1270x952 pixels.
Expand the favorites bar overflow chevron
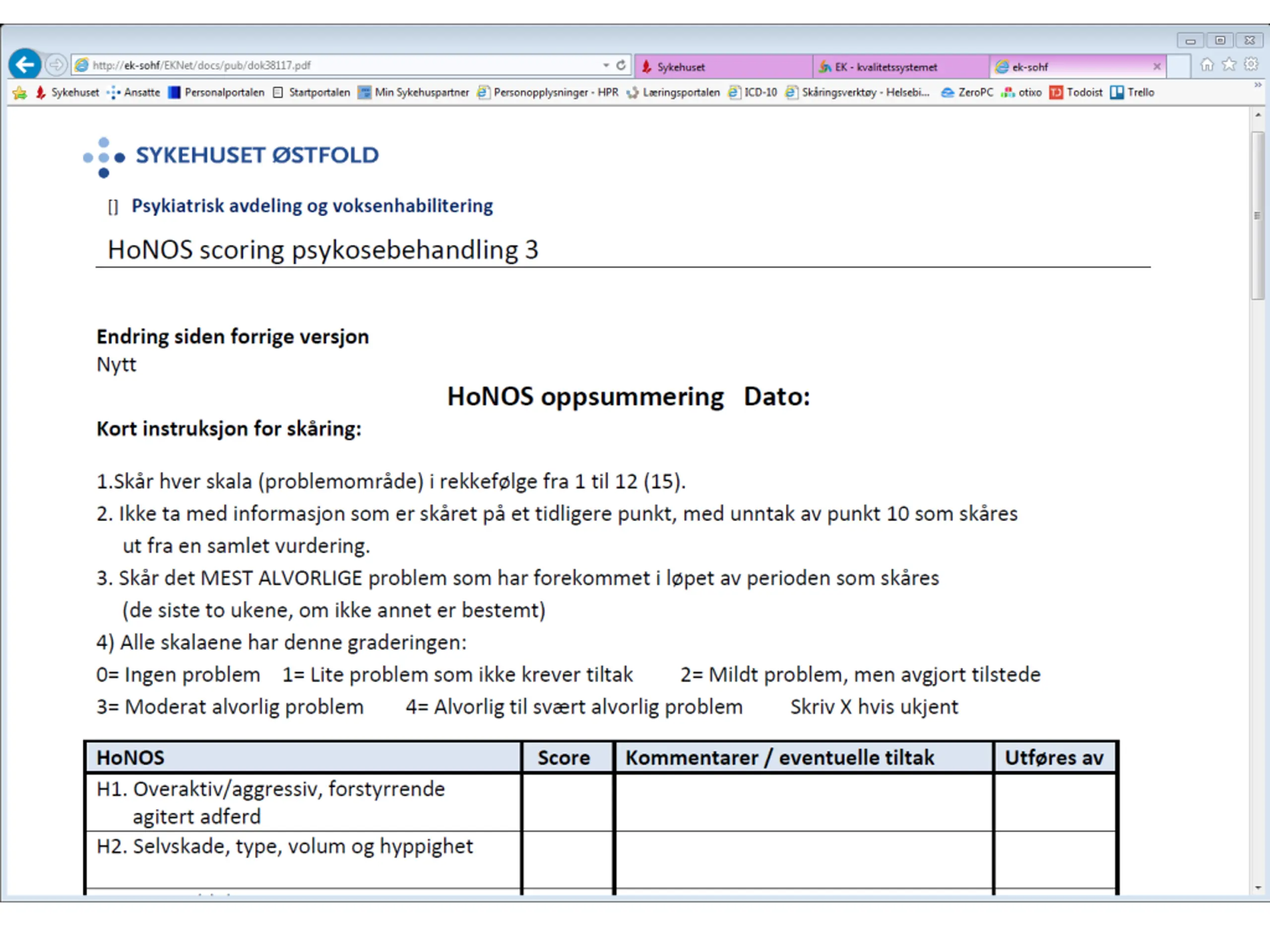click(x=1258, y=85)
